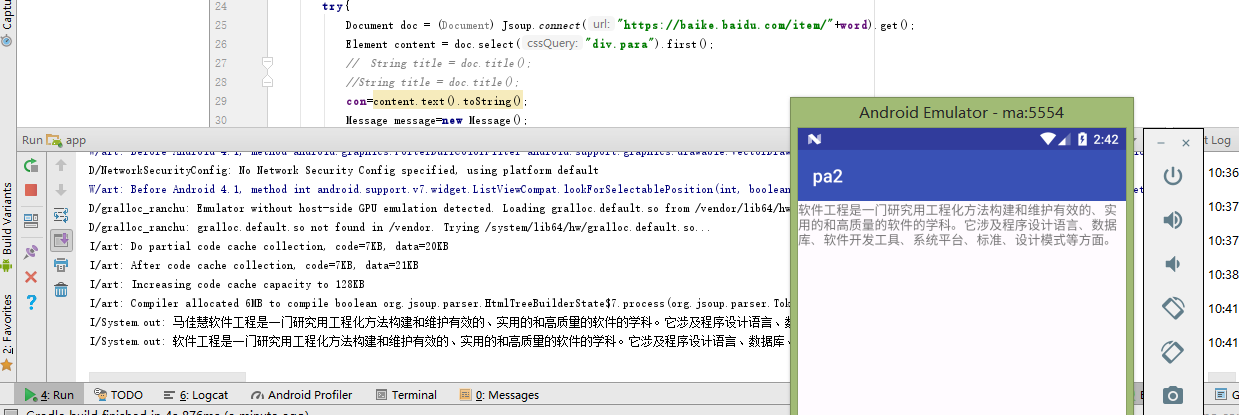Click the last I/System.out line starting 软件工程
This screenshot has width=1239, height=415.
pos(438,341)
